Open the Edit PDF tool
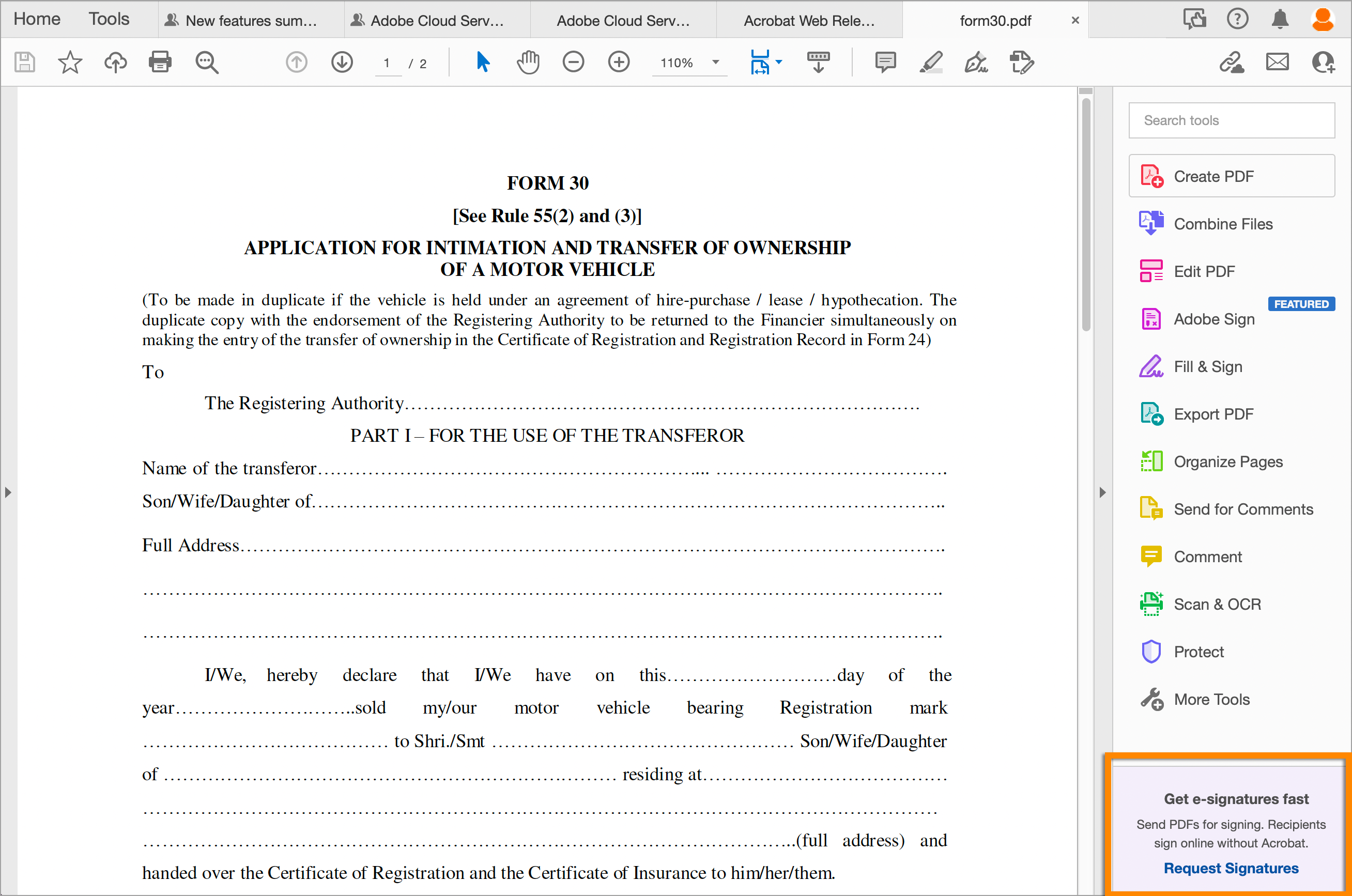The image size is (1352, 896). tap(1204, 271)
